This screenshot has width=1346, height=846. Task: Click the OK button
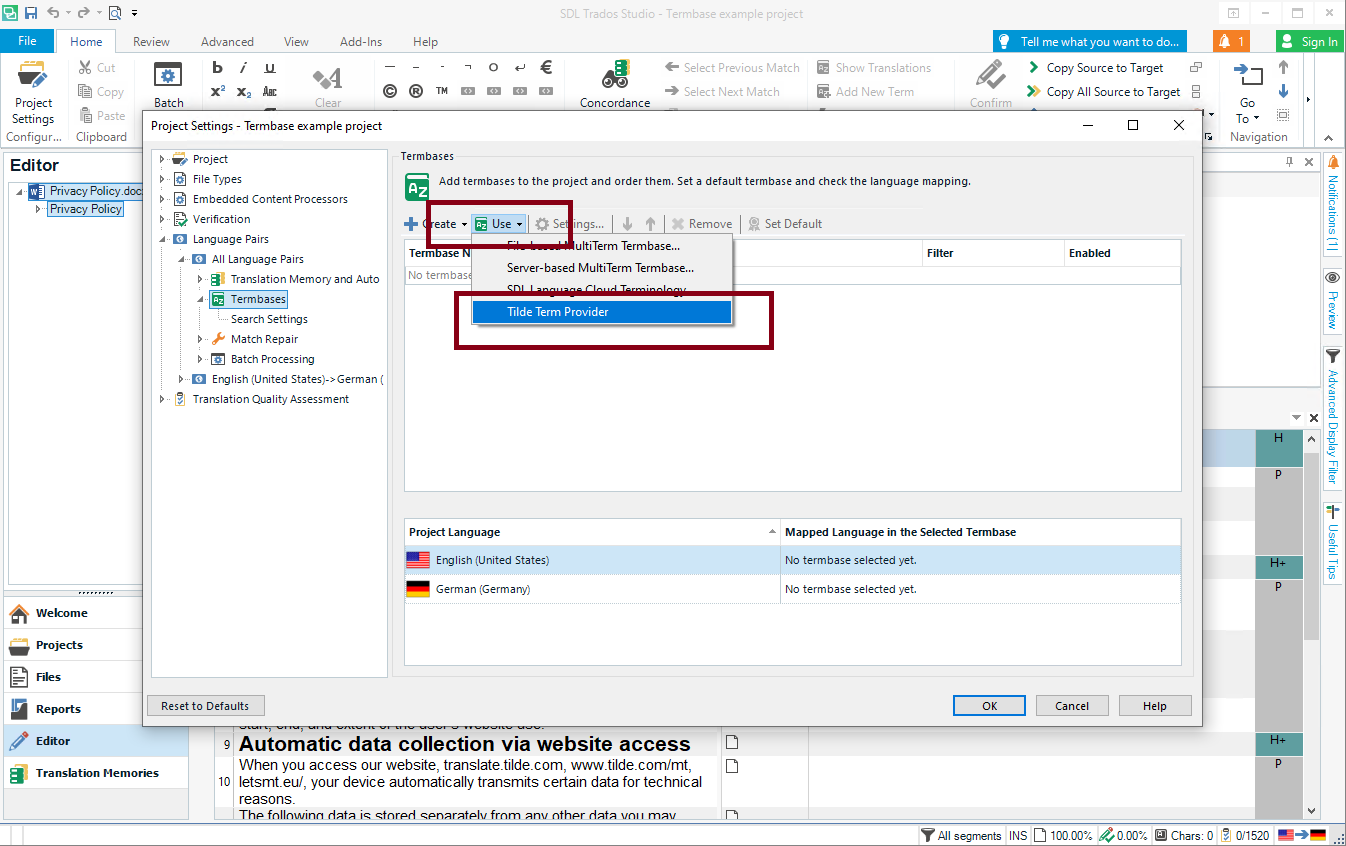point(989,706)
